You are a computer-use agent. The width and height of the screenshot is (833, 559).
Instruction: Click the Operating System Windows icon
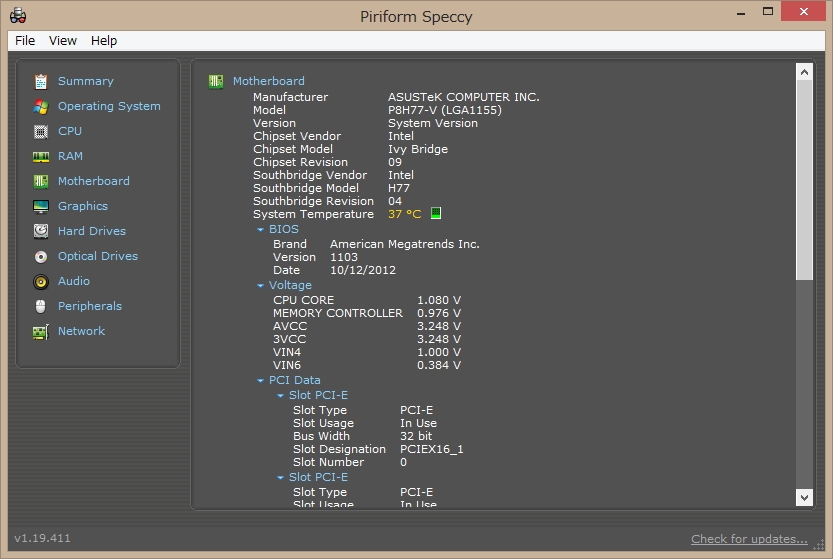point(41,106)
